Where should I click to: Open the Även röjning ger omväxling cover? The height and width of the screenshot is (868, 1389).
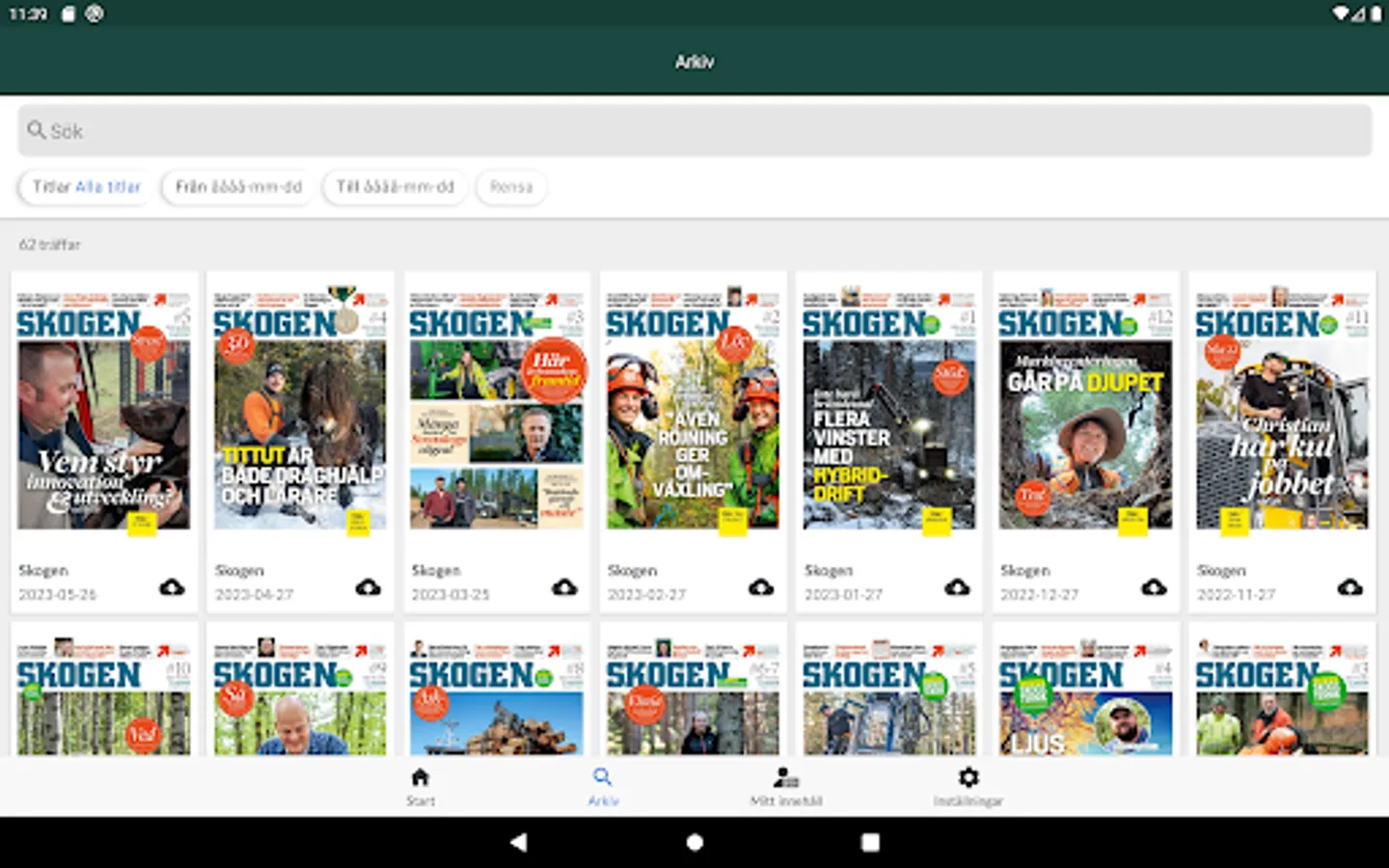click(693, 410)
